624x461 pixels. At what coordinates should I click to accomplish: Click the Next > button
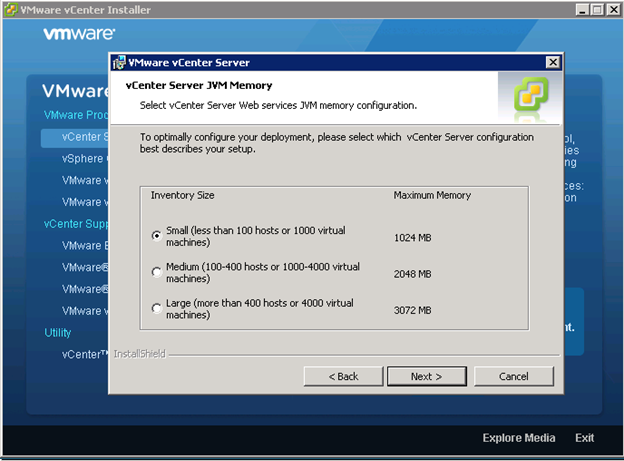(427, 376)
